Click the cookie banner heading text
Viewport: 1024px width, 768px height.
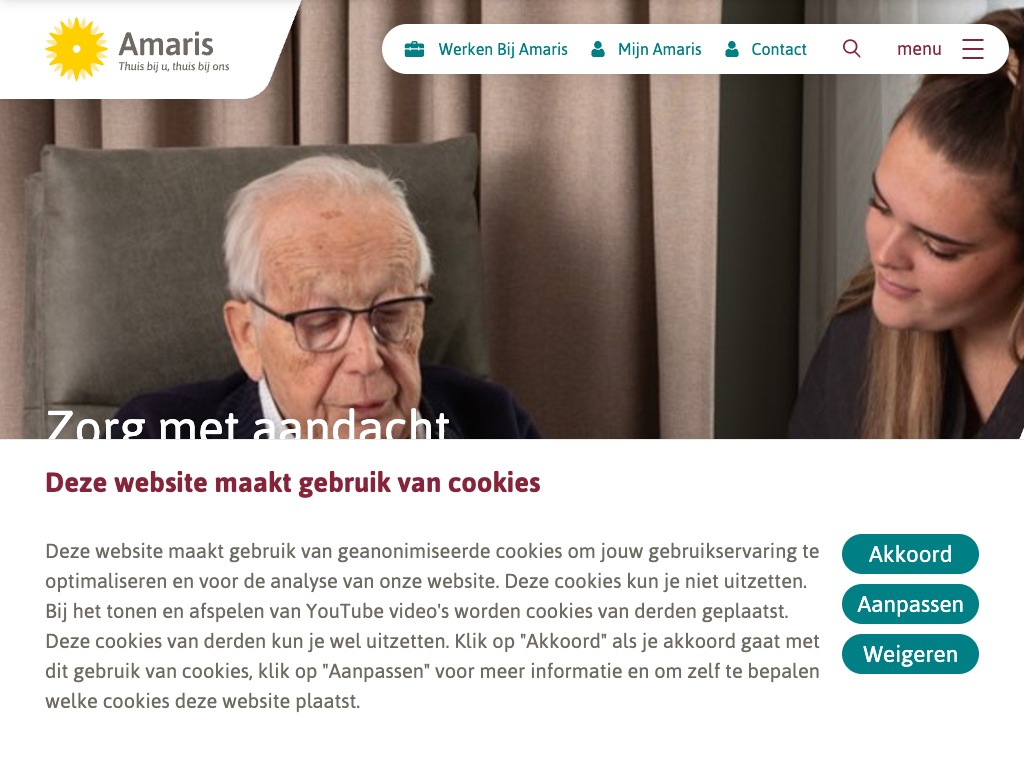click(x=293, y=483)
